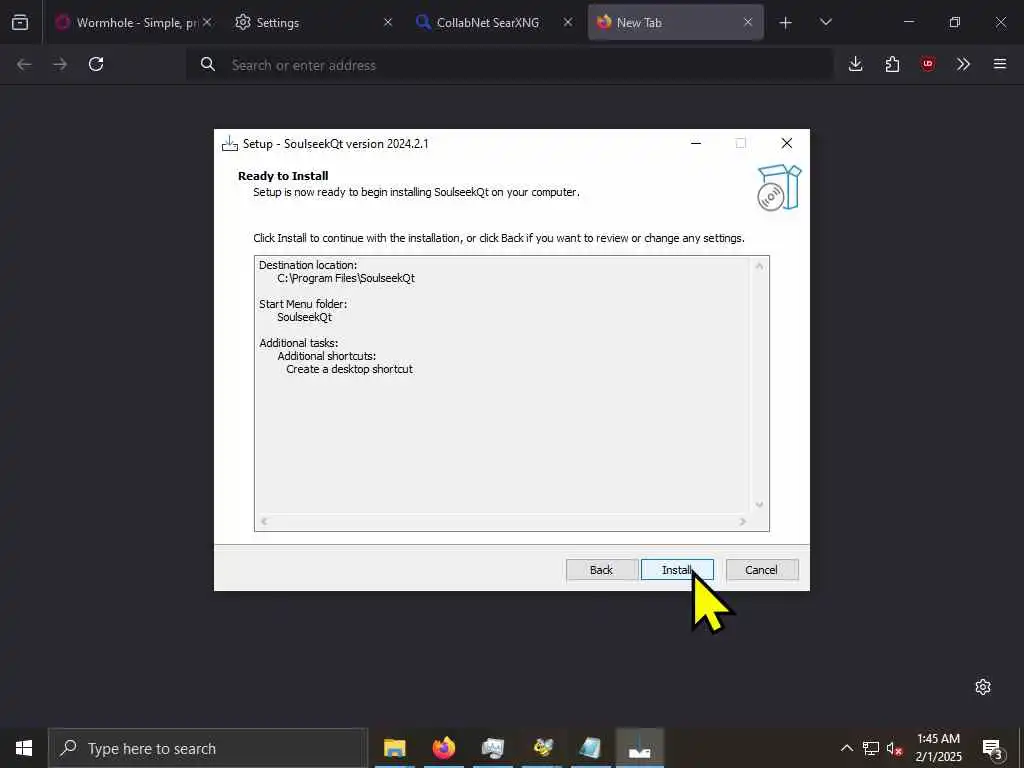Image resolution: width=1024 pixels, height=768 pixels.
Task: Minimize the Firefox browser window
Action: pyautogui.click(x=908, y=22)
